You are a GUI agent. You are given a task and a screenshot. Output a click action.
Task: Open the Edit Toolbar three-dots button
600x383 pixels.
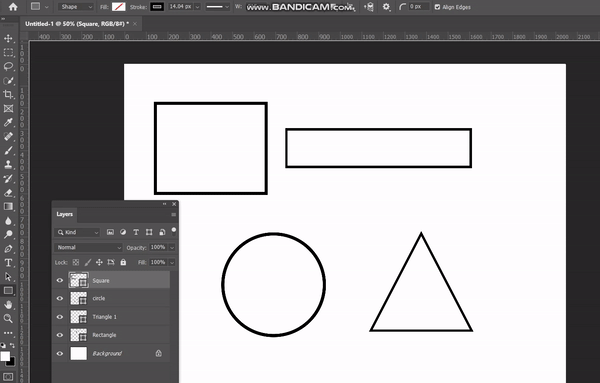(x=8, y=333)
